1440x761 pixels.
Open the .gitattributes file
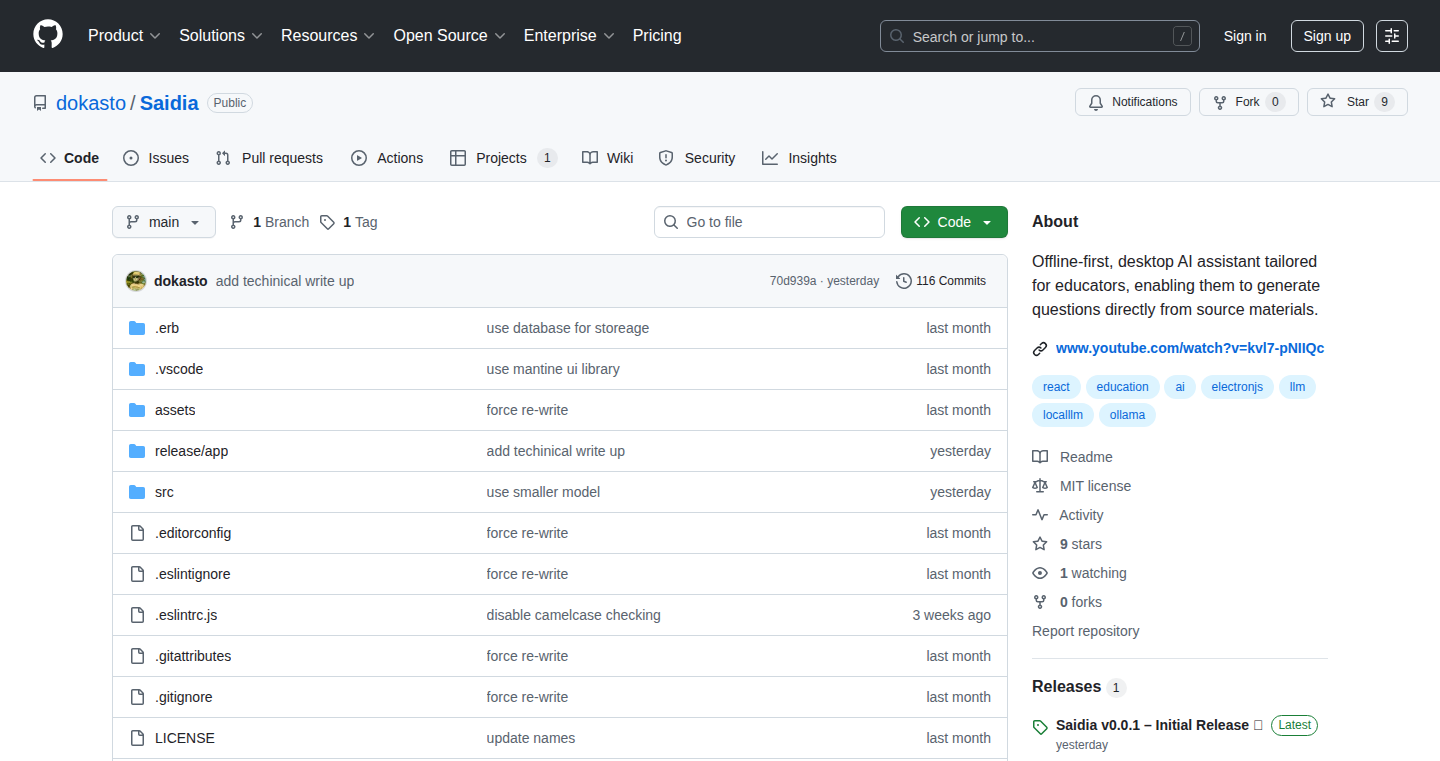click(x=193, y=656)
